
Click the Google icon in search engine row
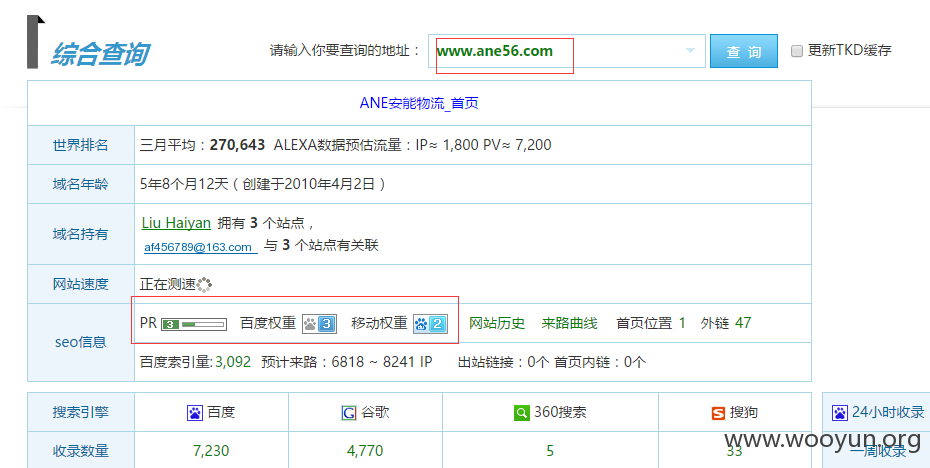[x=349, y=413]
